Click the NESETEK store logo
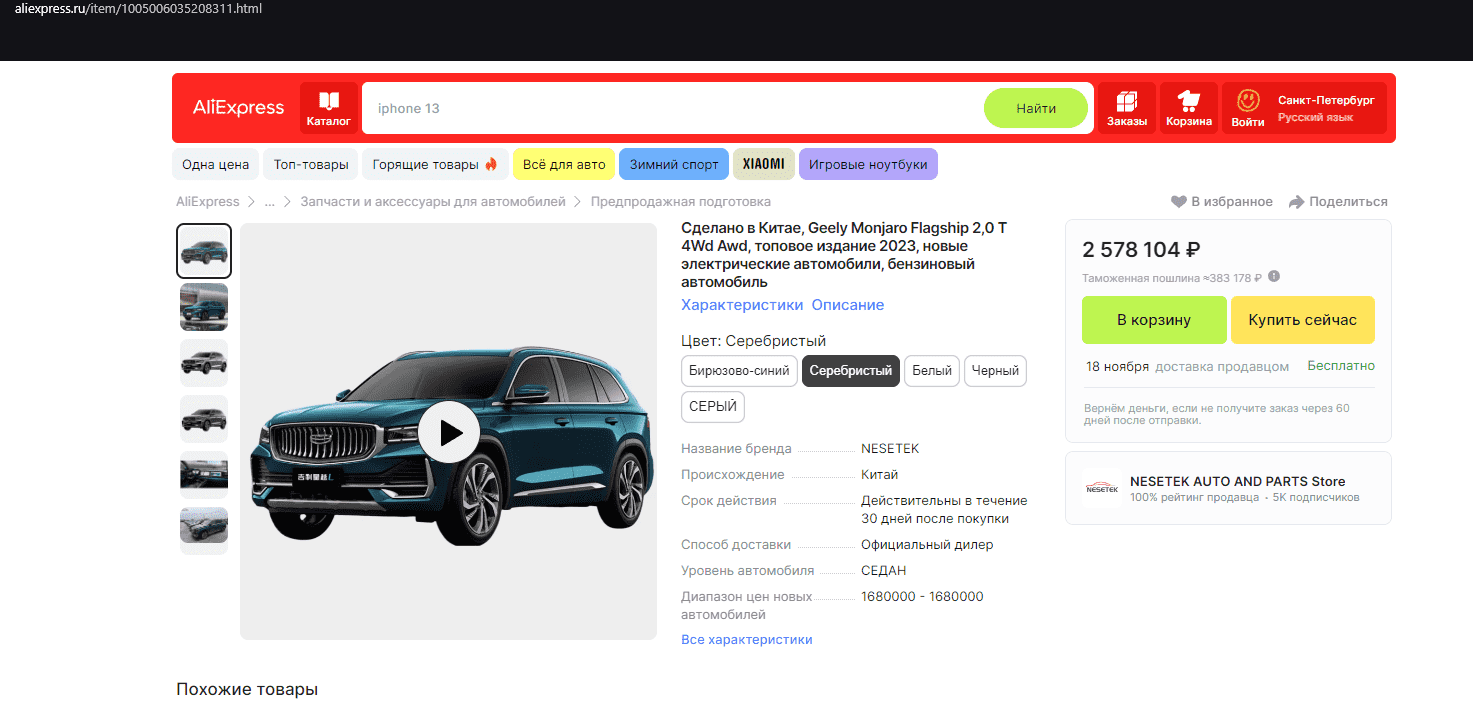 [1102, 488]
